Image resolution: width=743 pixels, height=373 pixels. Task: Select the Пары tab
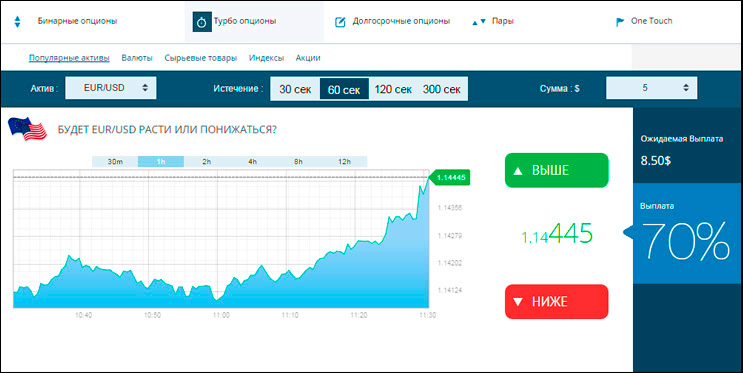coord(503,21)
